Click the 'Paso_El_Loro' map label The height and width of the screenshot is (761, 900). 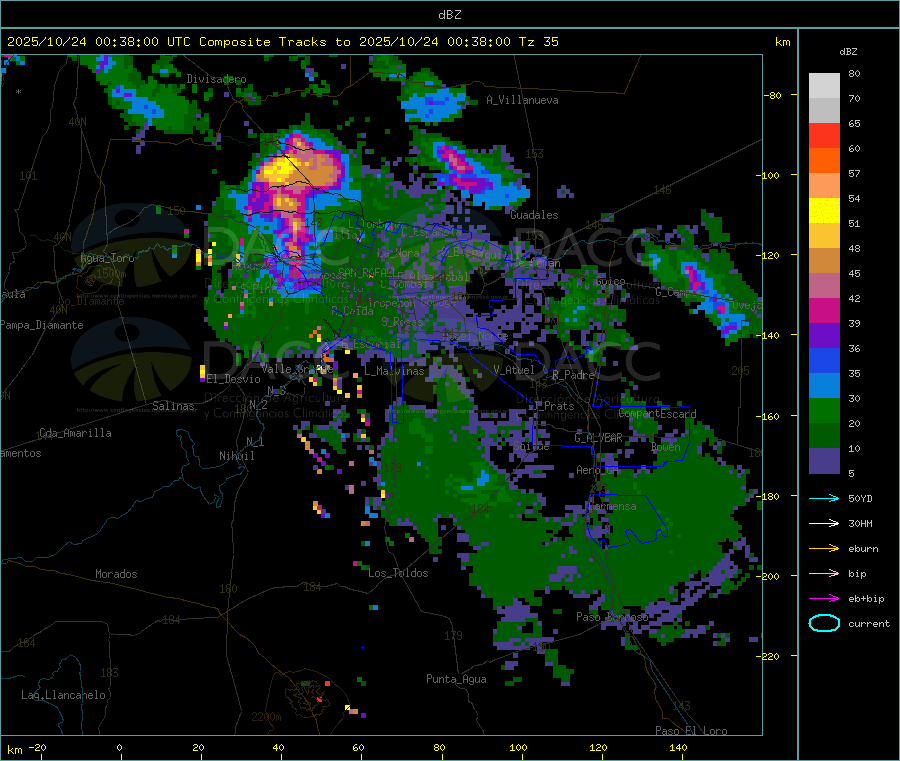(691, 731)
